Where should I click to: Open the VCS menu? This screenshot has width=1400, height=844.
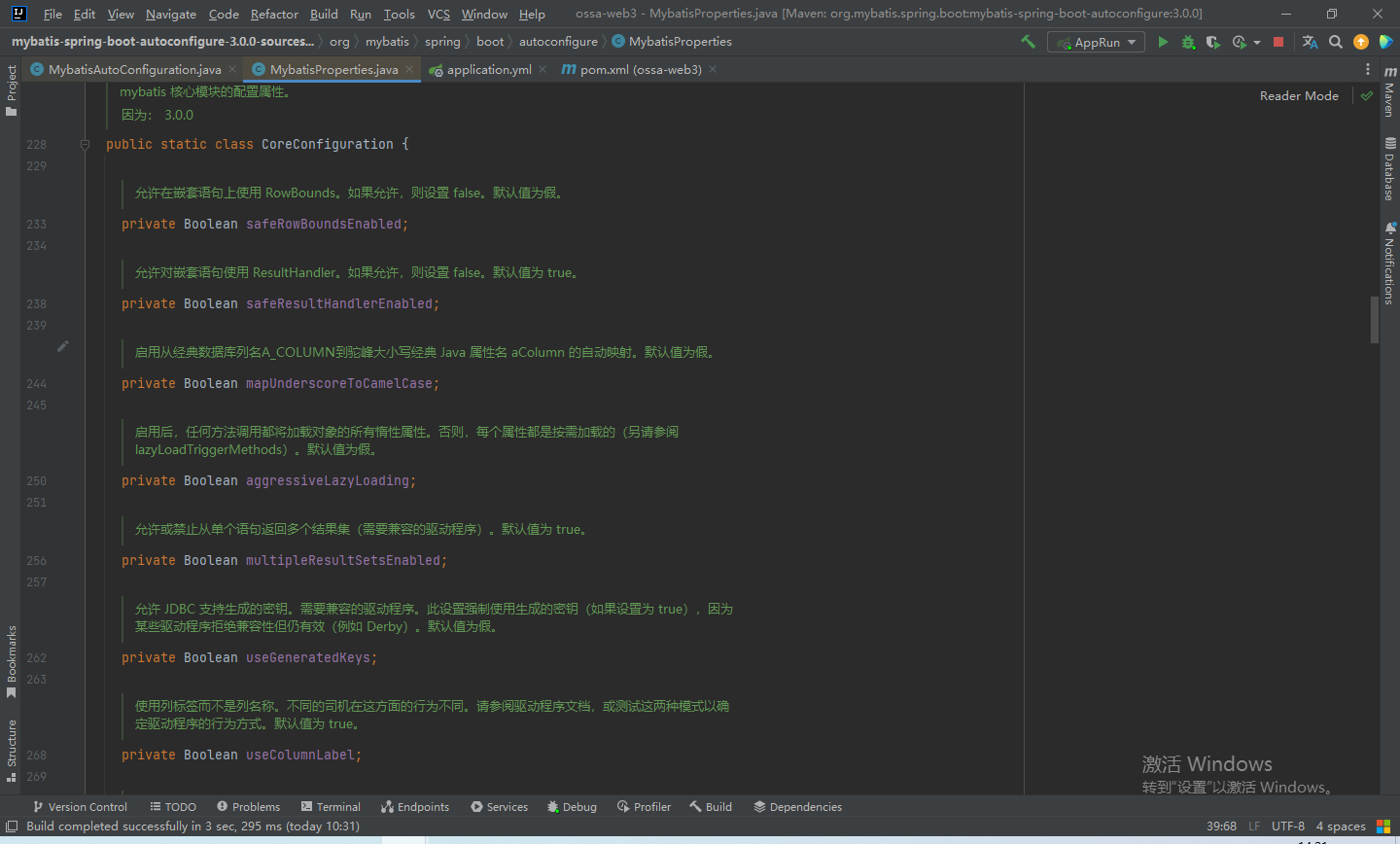438,14
